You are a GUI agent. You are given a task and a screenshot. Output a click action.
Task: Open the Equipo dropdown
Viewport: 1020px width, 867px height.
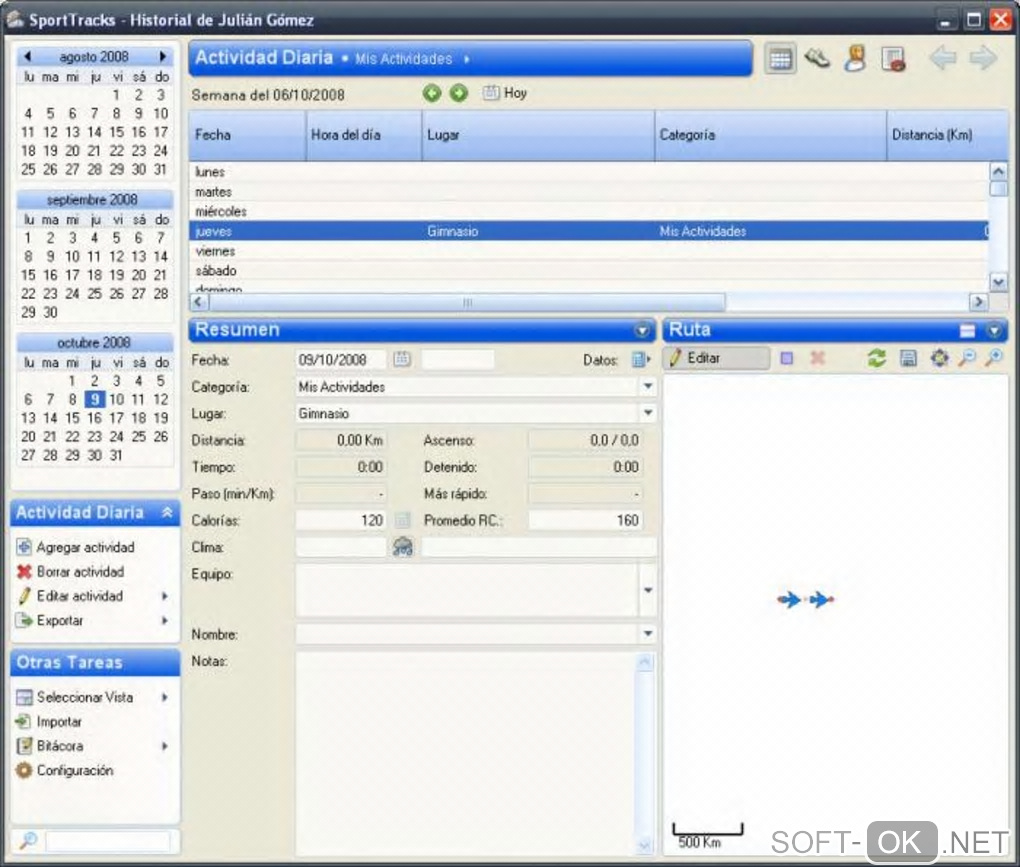click(648, 590)
